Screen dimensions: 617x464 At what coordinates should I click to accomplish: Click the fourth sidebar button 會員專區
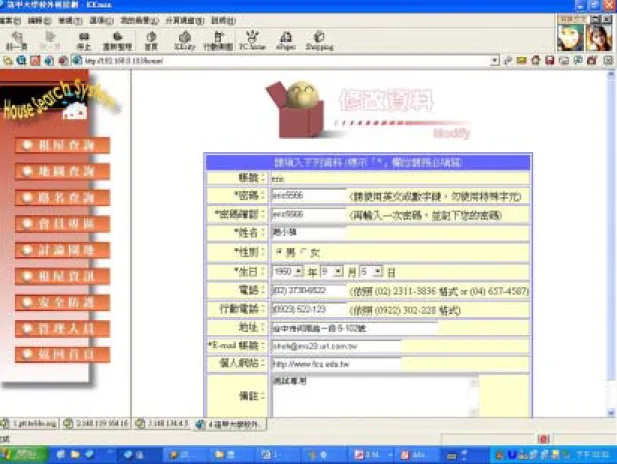63,224
